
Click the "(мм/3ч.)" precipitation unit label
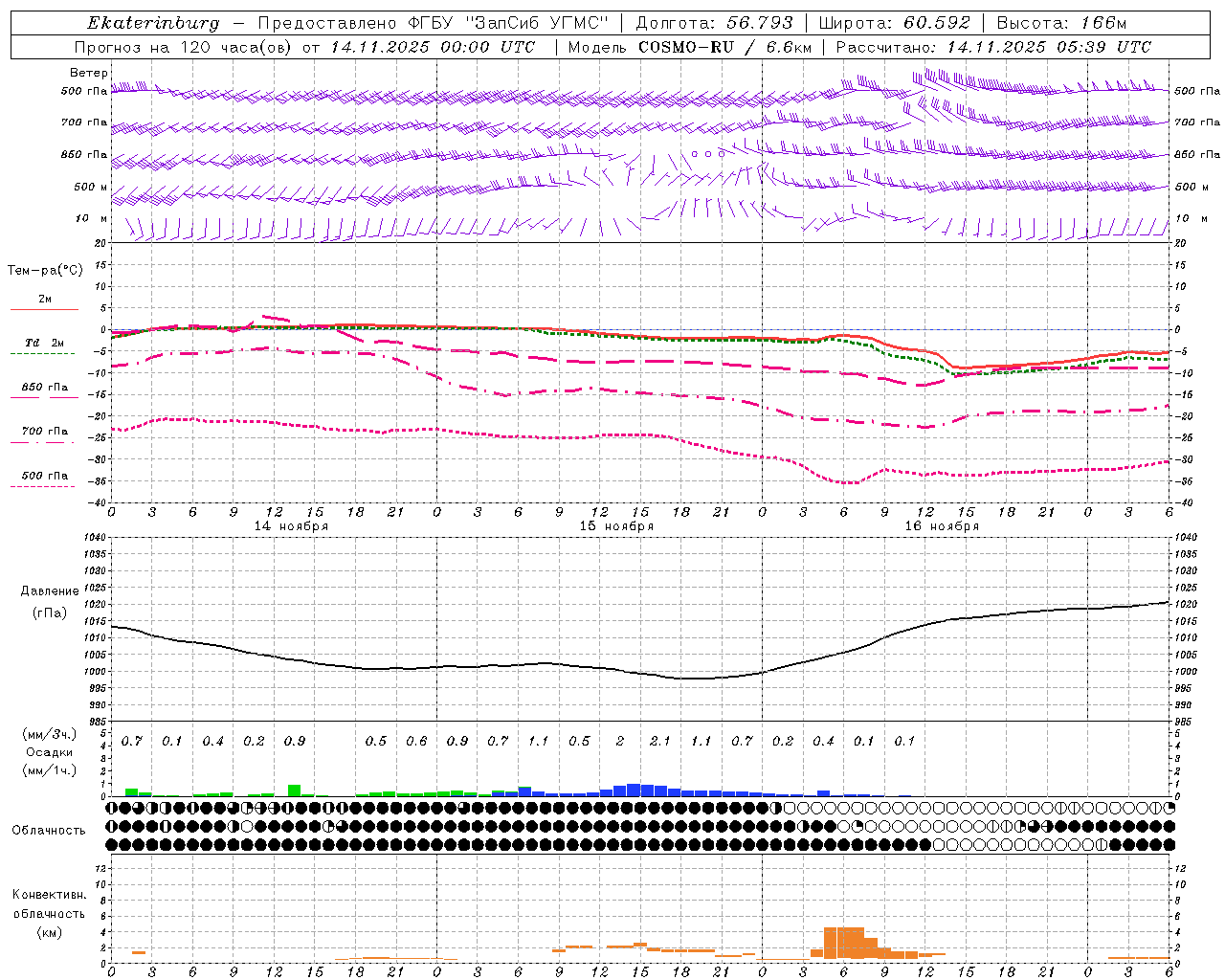(x=49, y=734)
